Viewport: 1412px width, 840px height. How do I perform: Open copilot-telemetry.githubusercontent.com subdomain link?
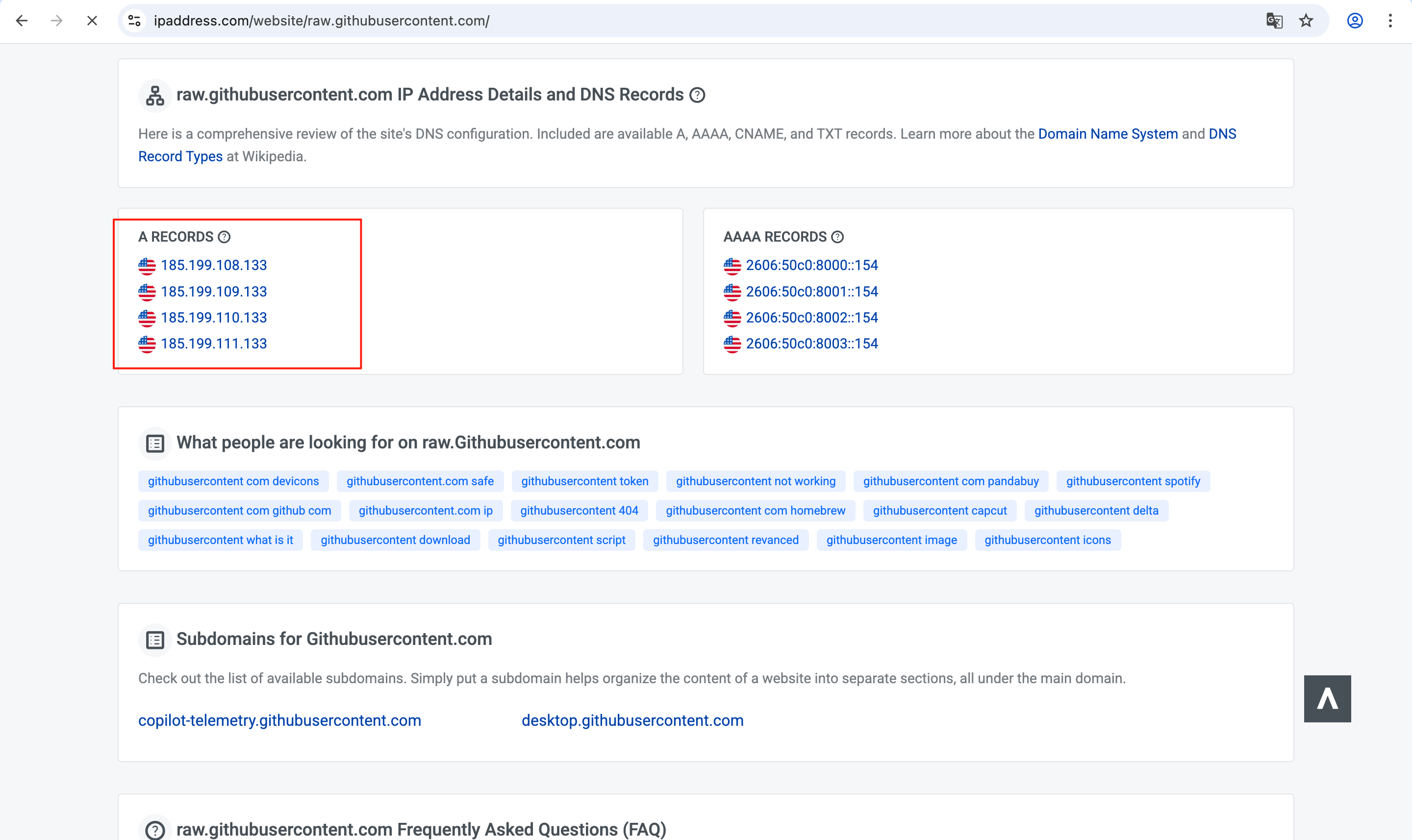279,720
